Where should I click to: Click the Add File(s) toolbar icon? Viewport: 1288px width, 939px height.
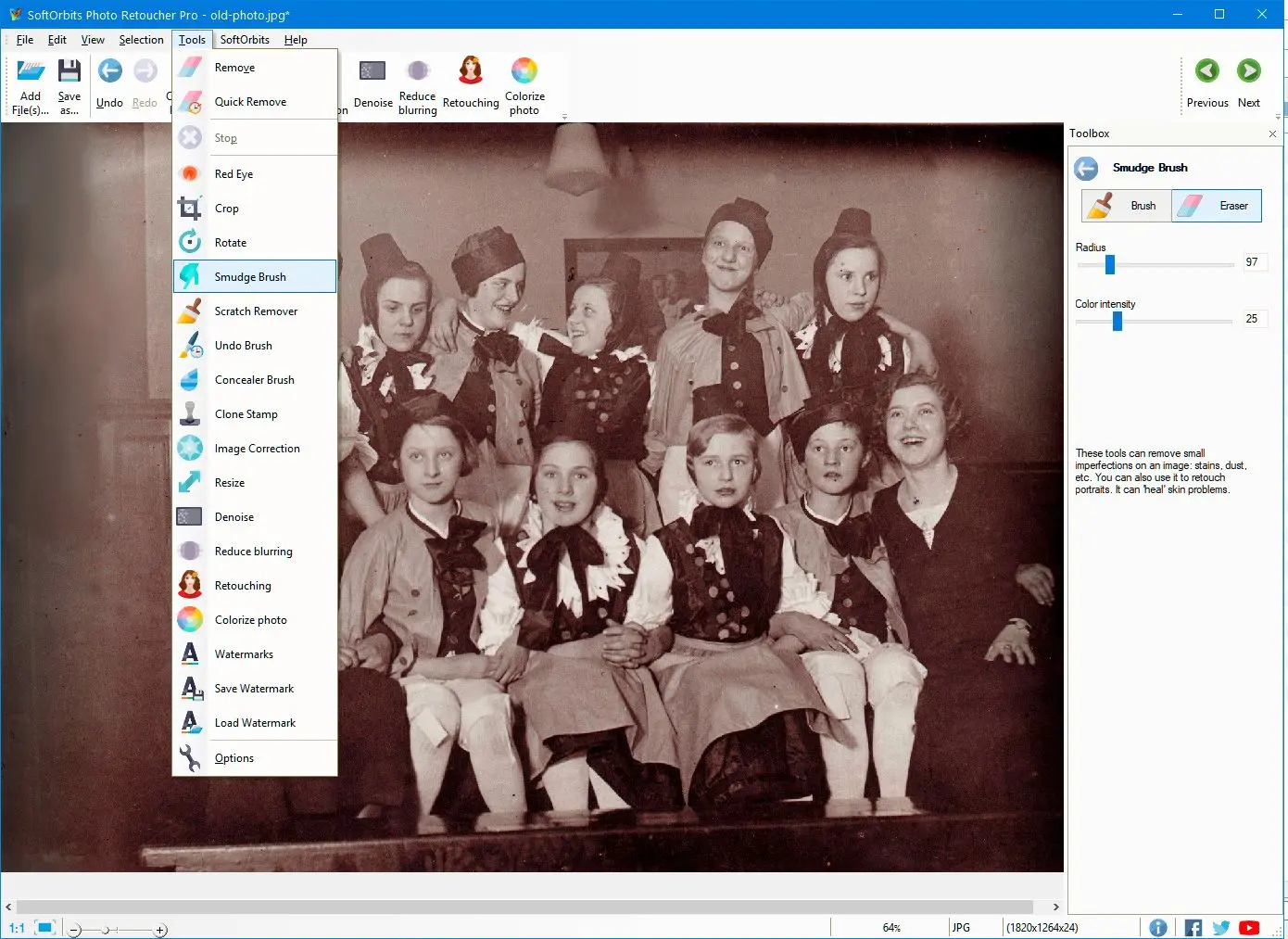tap(31, 72)
